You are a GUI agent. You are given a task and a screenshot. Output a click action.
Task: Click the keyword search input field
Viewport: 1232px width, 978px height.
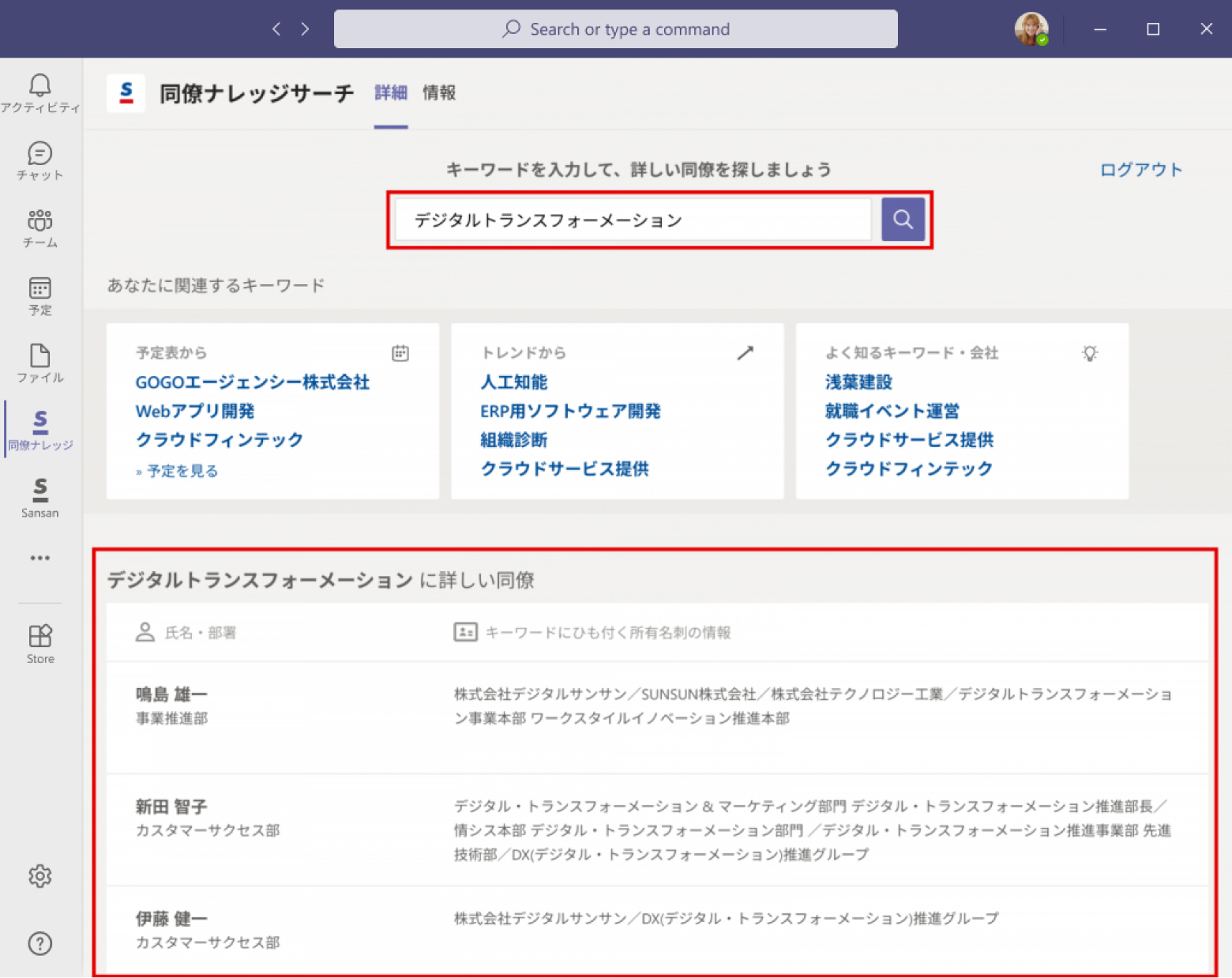tap(633, 220)
